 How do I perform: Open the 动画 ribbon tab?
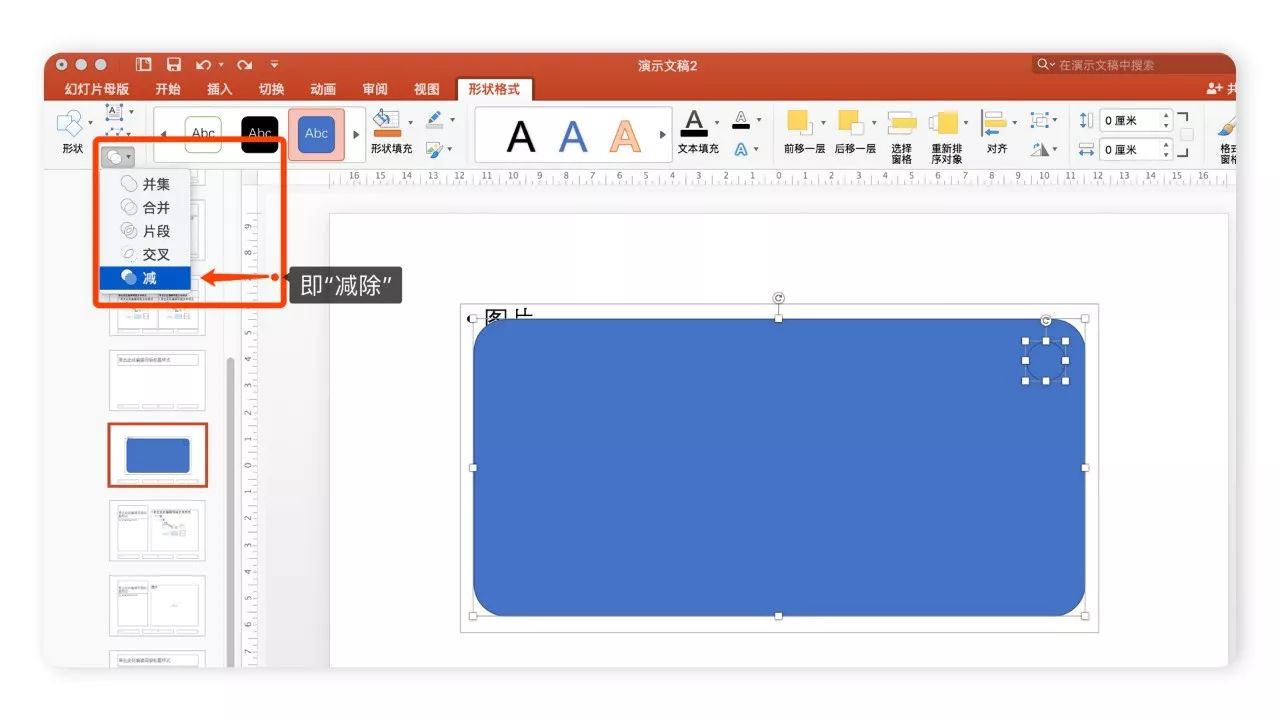pyautogui.click(x=323, y=89)
